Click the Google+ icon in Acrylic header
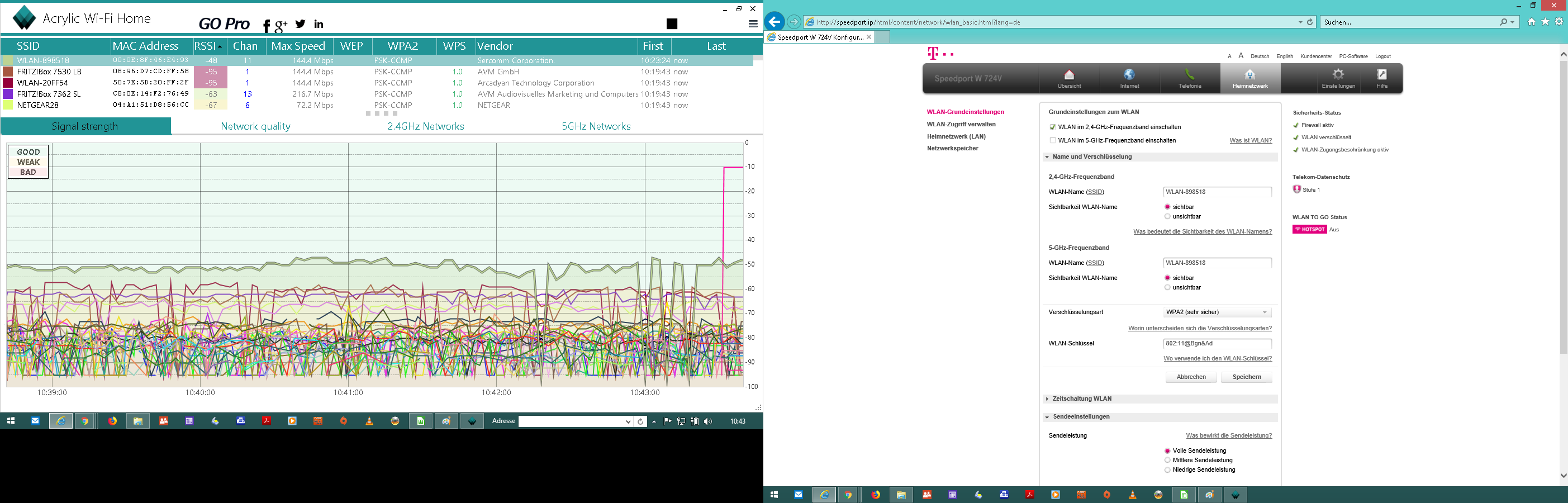1568x503 pixels. [x=281, y=25]
